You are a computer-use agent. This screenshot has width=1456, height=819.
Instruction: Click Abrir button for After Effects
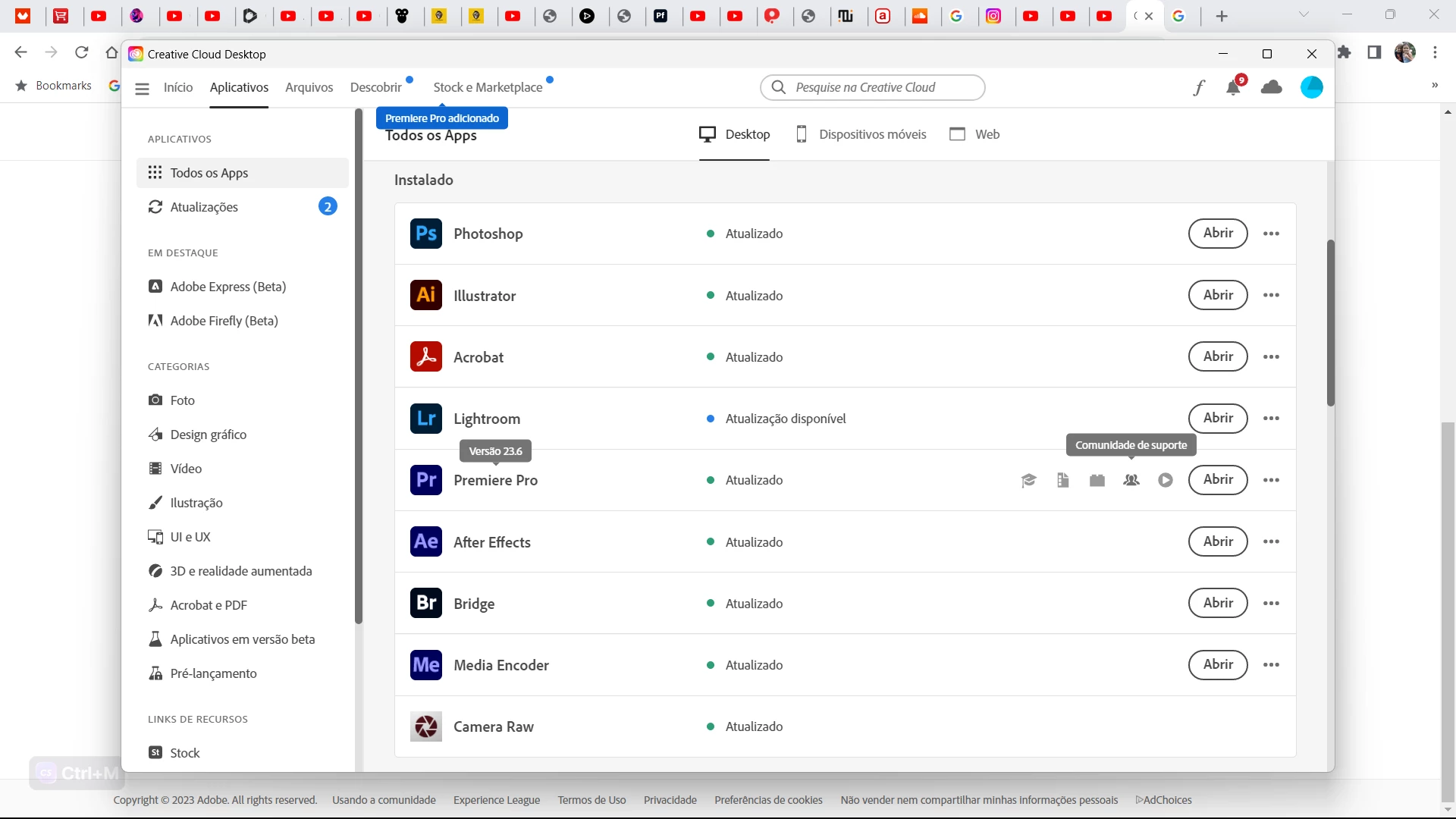point(1217,541)
